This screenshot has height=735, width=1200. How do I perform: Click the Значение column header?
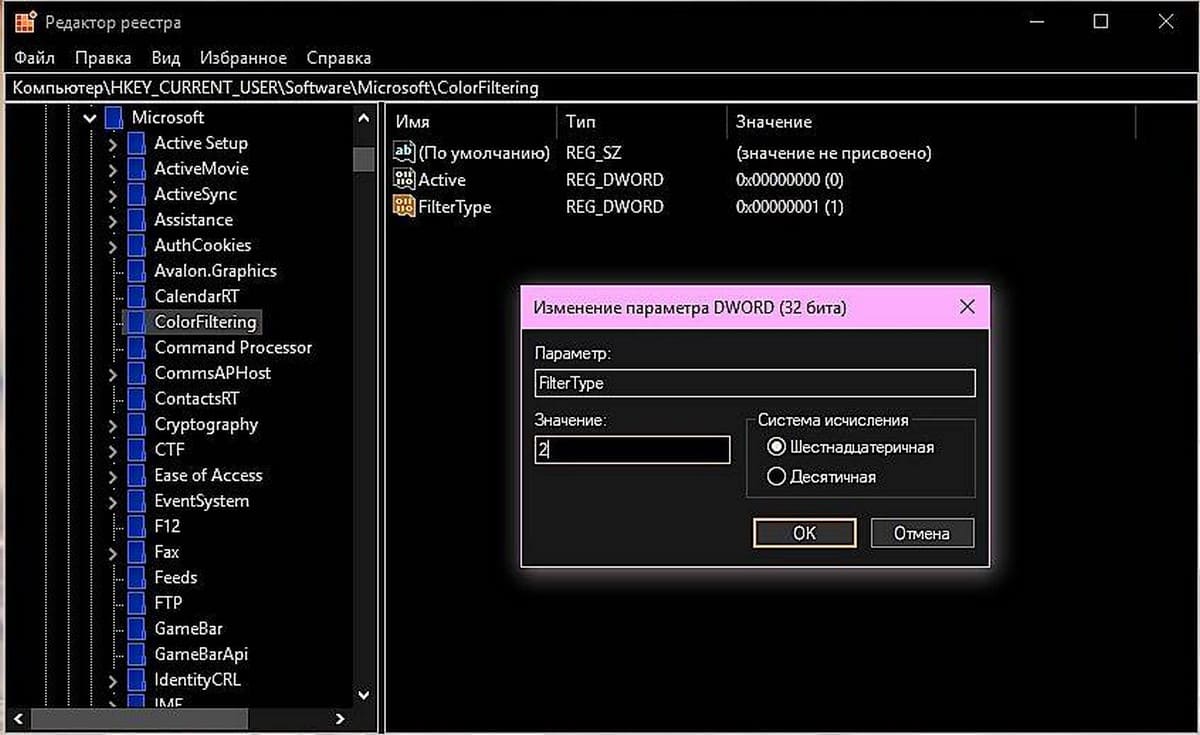(x=931, y=122)
